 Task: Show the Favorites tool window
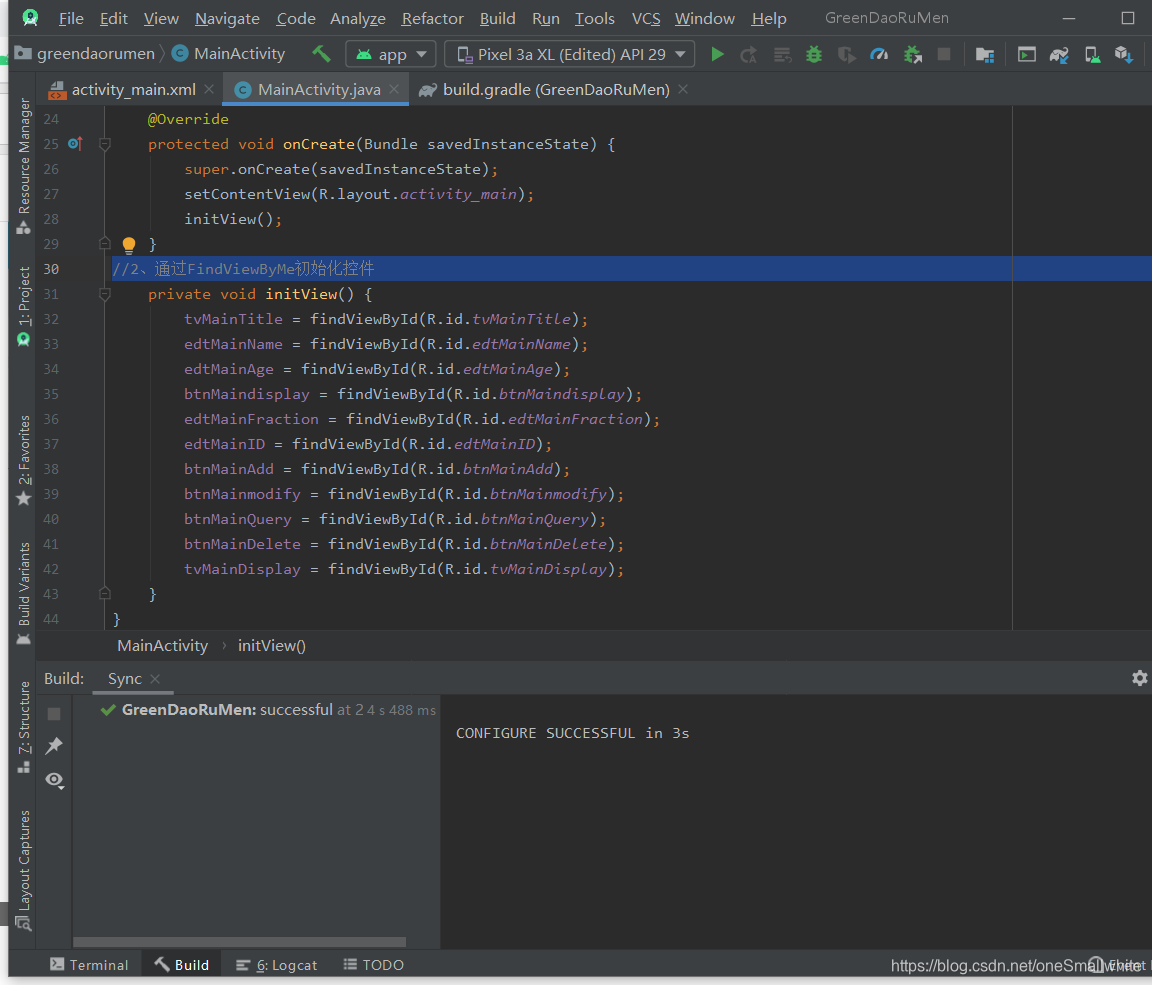(x=24, y=461)
